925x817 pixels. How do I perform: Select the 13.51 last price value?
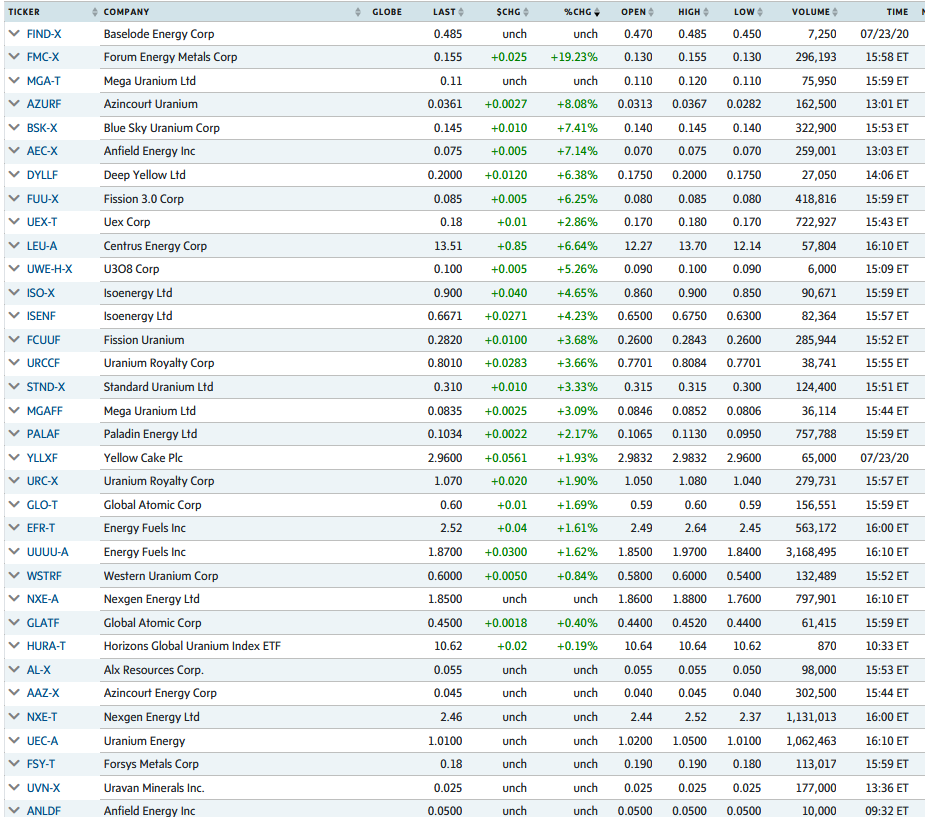(448, 246)
